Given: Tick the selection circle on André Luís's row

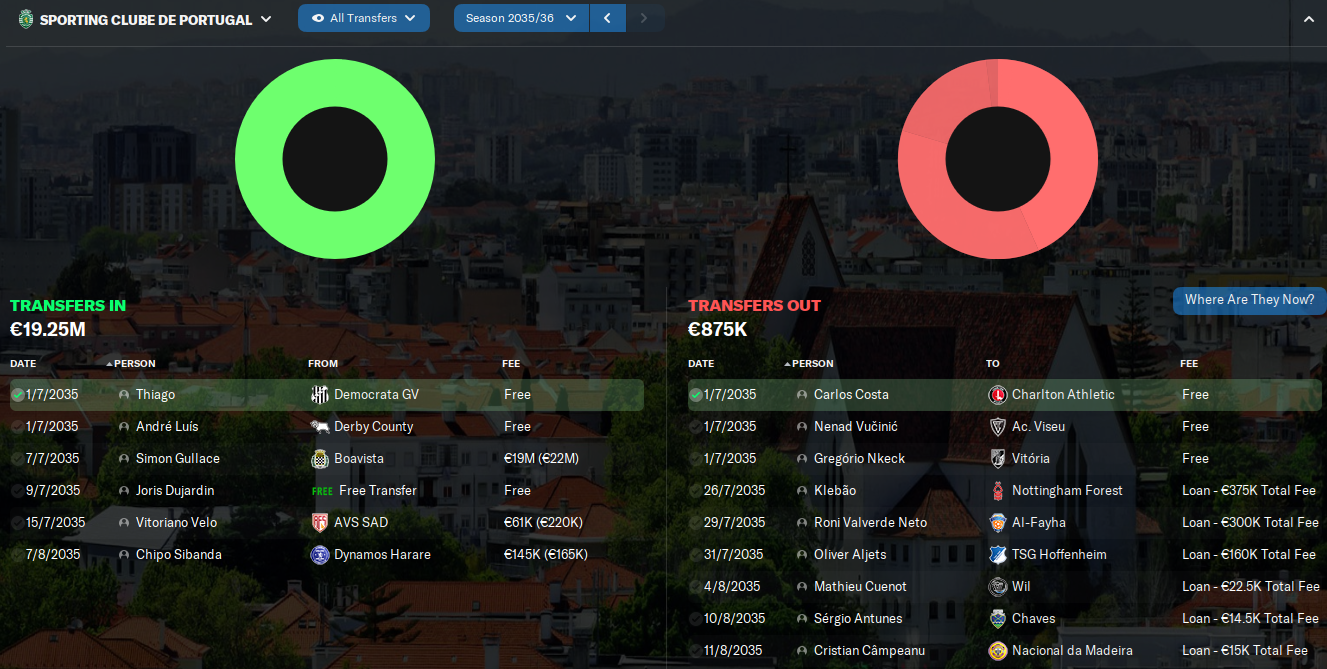Looking at the screenshot, I should [x=18, y=427].
